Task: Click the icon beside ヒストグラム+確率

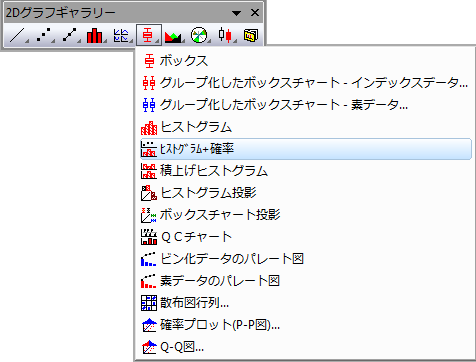Action: [x=149, y=149]
